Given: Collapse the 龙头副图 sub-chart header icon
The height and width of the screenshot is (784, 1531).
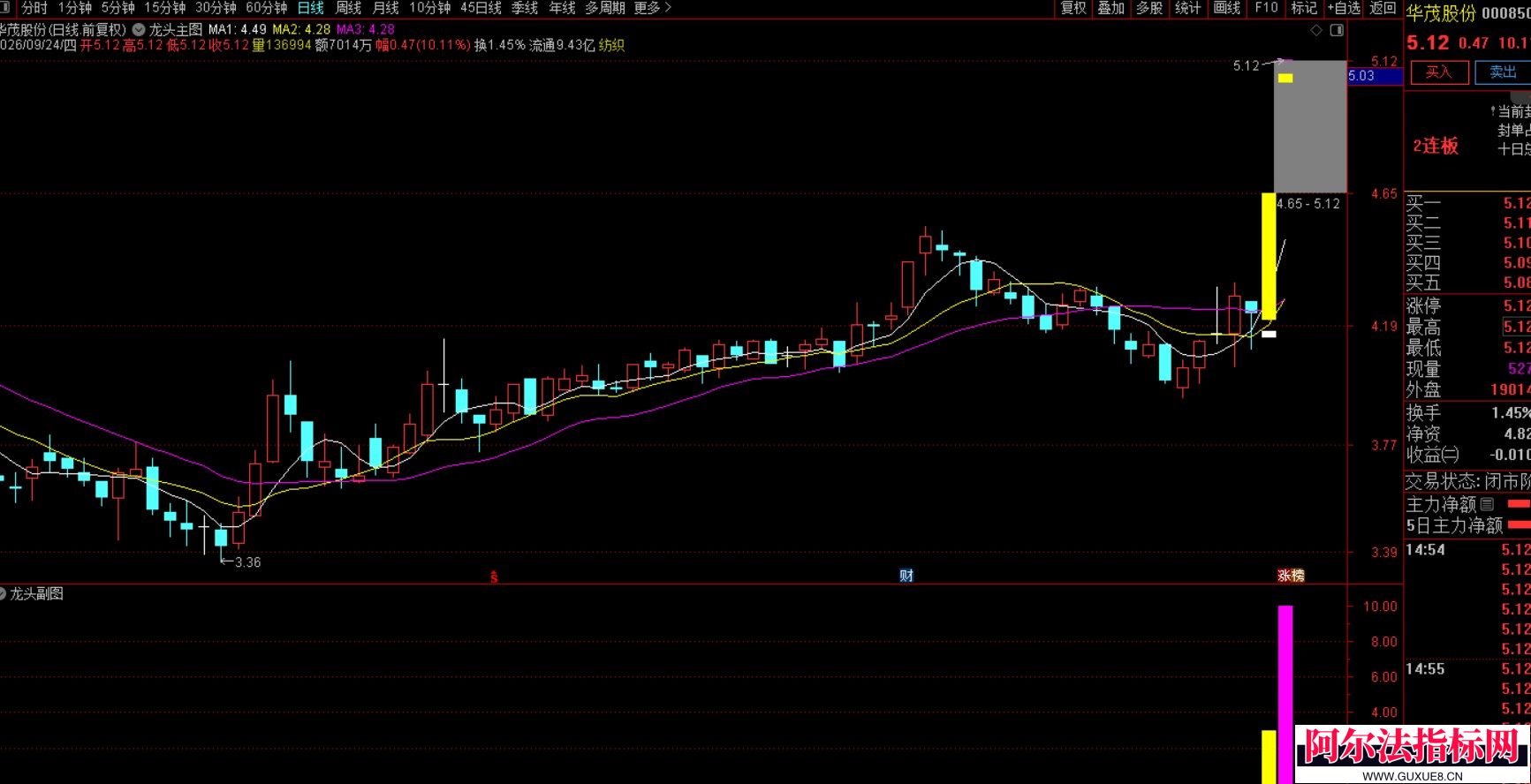Looking at the screenshot, I should (3, 593).
